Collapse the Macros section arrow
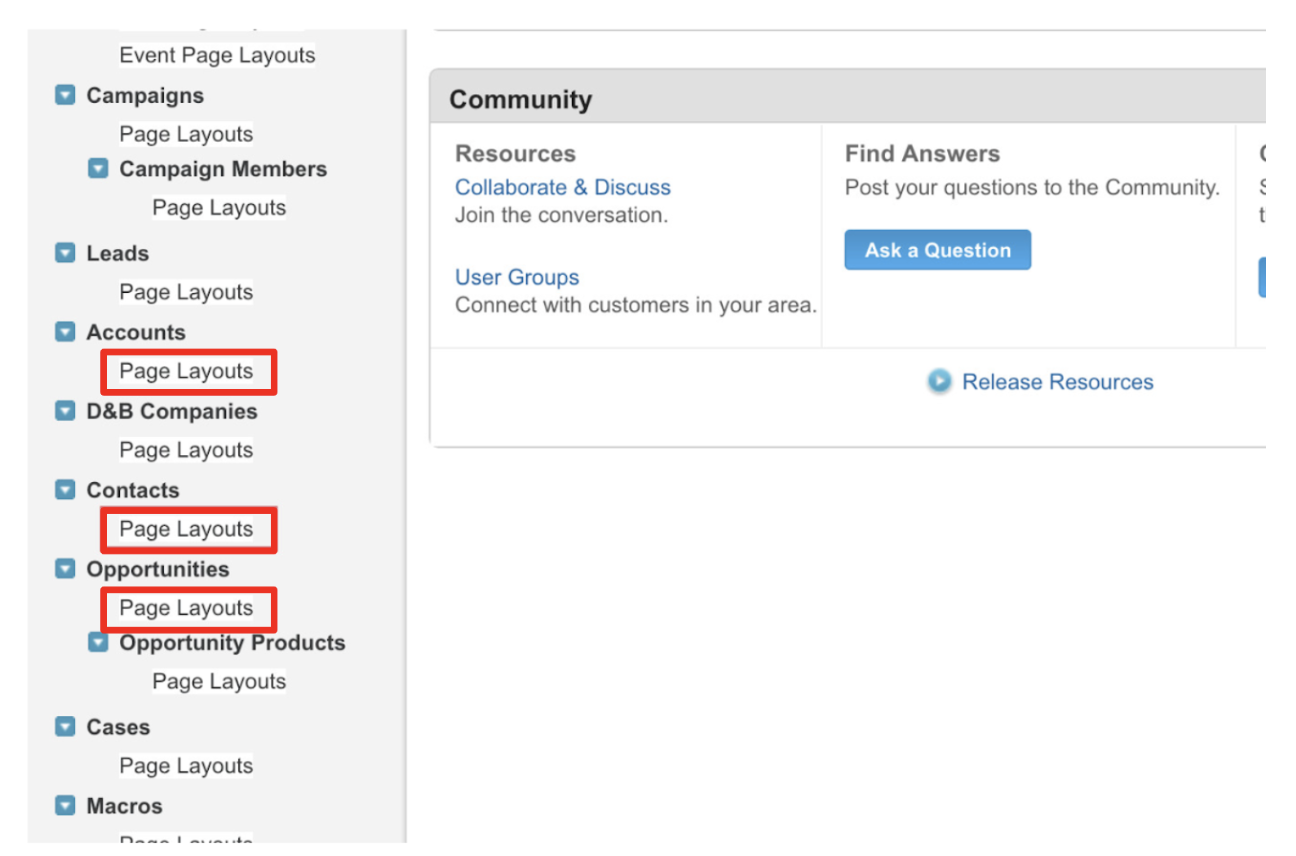 65,806
